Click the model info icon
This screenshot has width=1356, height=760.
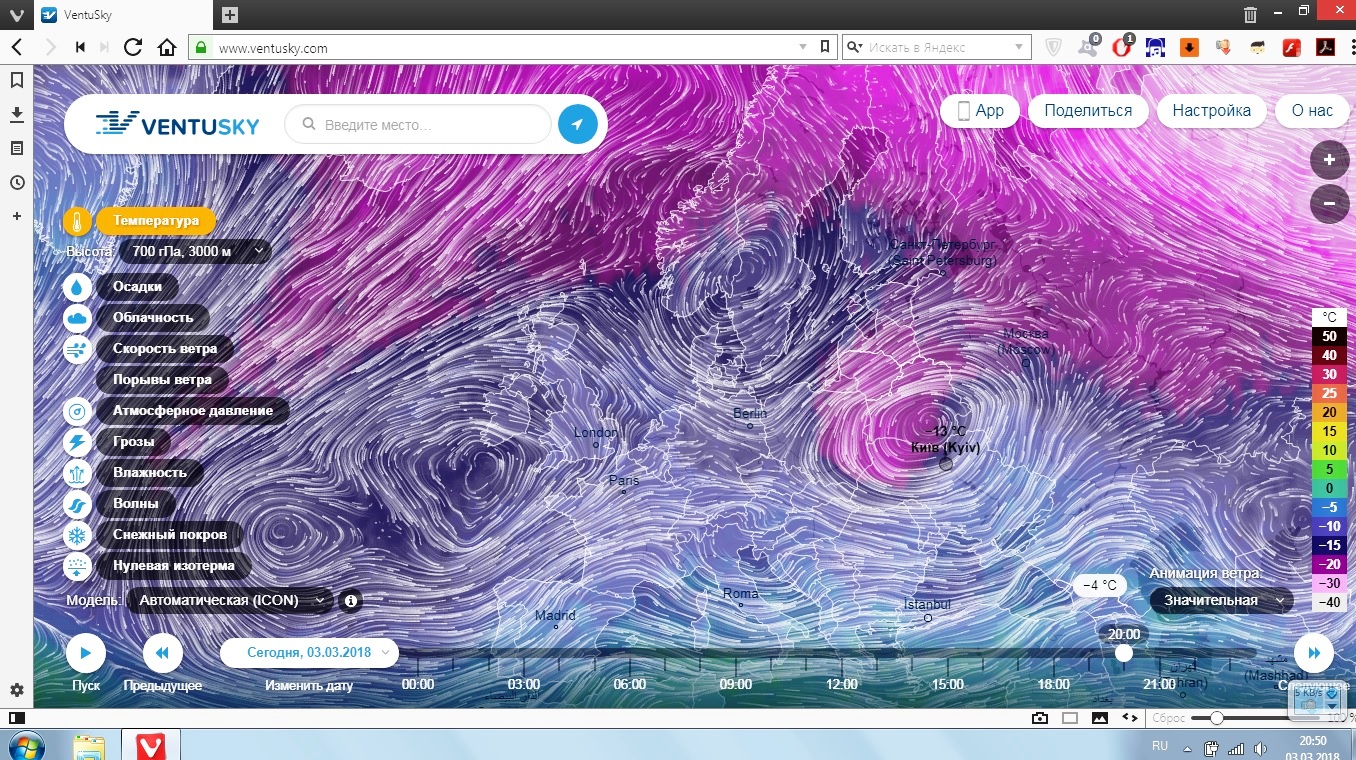click(350, 601)
